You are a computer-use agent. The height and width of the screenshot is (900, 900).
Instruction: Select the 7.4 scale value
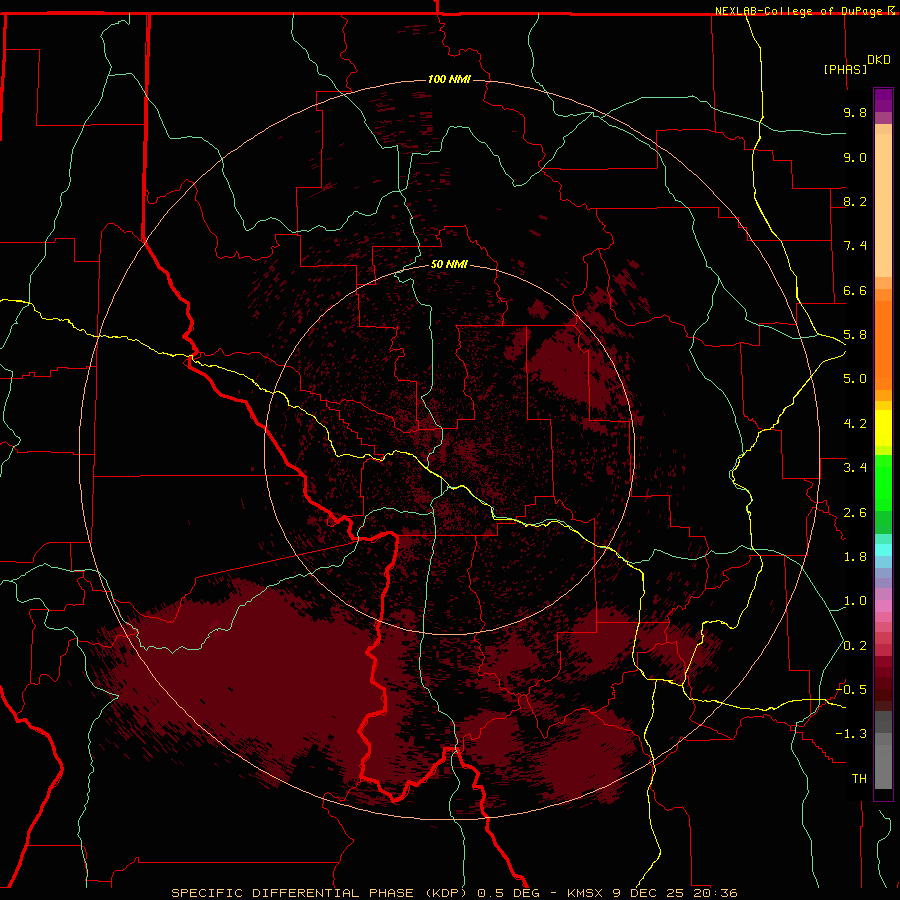pos(855,246)
